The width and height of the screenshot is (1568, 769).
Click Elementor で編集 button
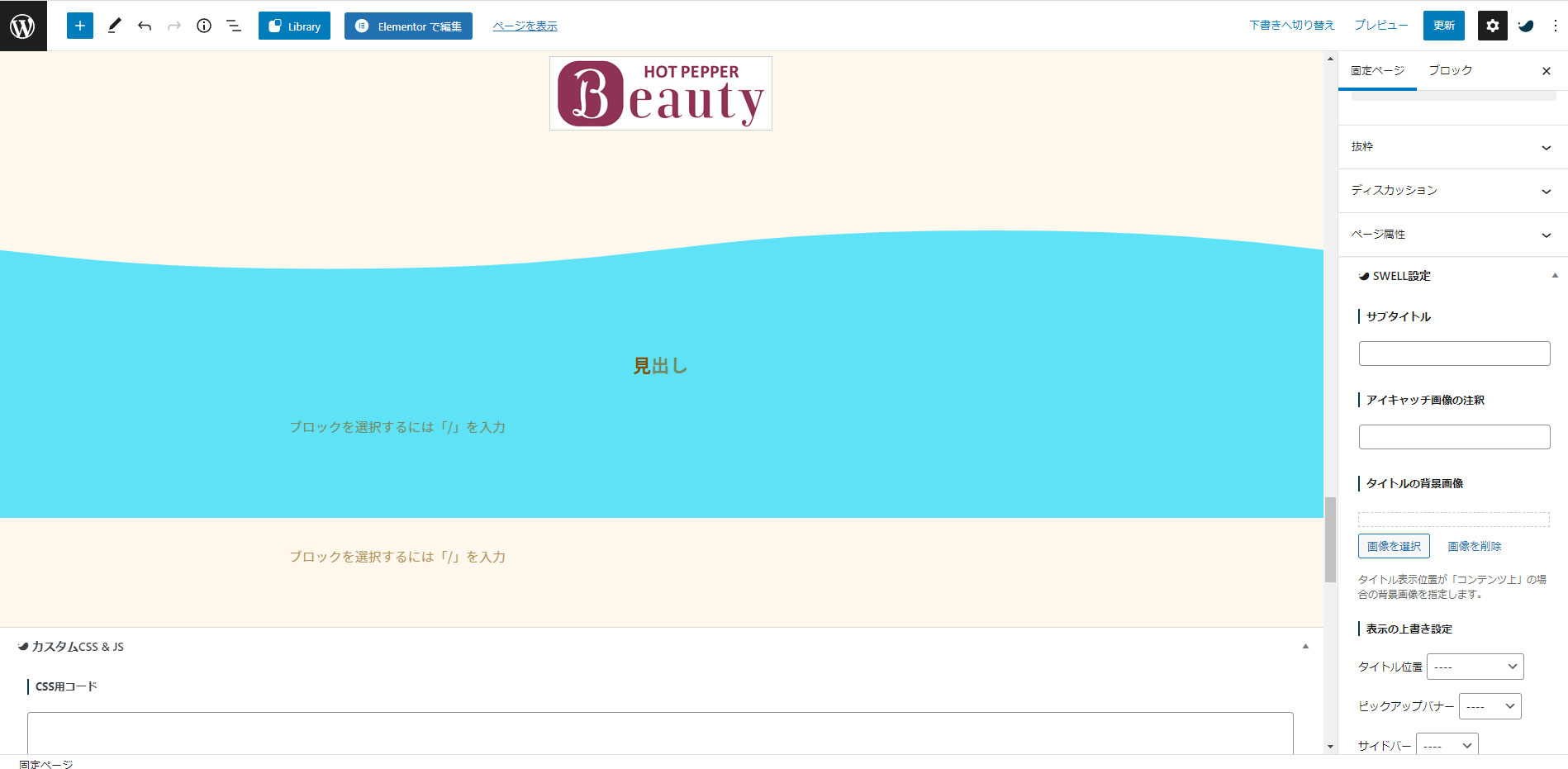(x=408, y=26)
